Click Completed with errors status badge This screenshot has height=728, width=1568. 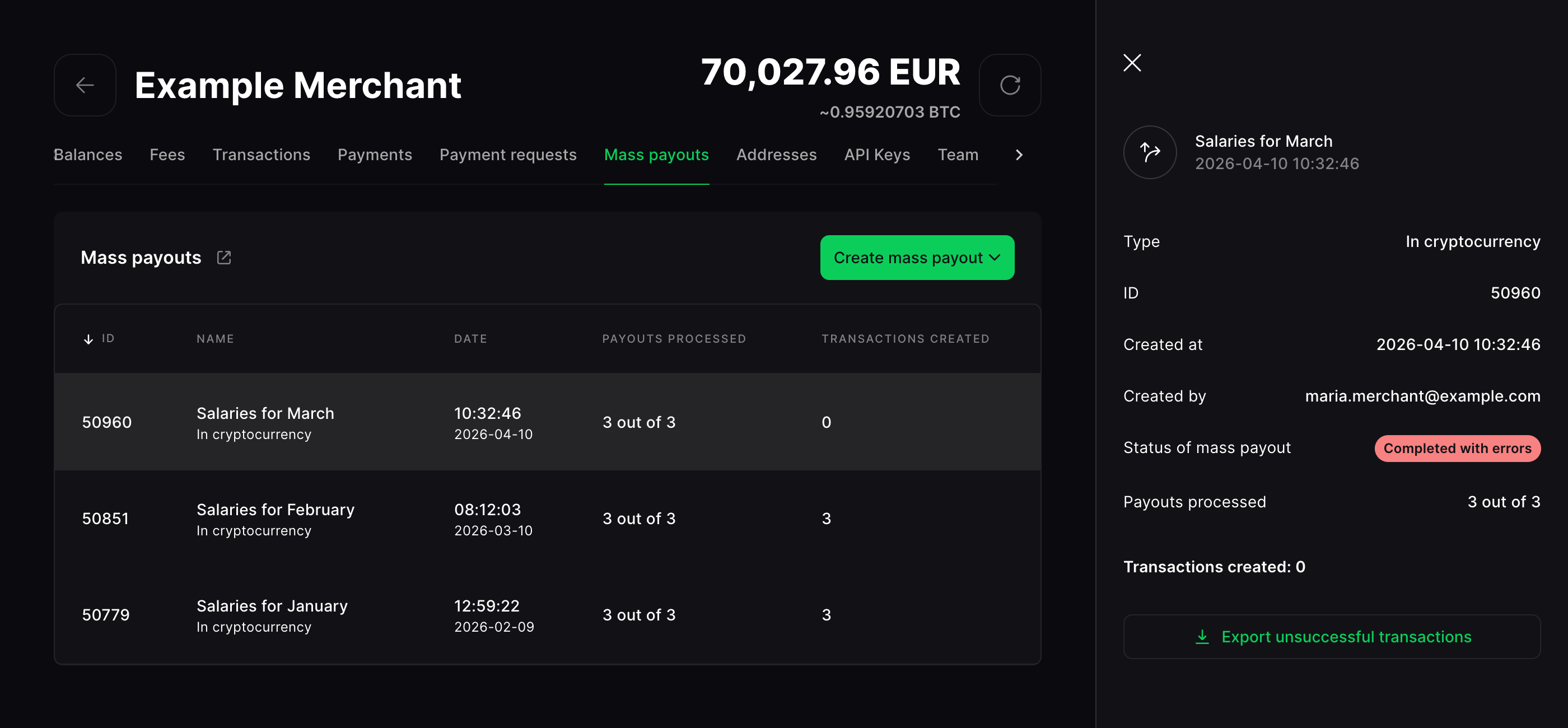tap(1457, 448)
